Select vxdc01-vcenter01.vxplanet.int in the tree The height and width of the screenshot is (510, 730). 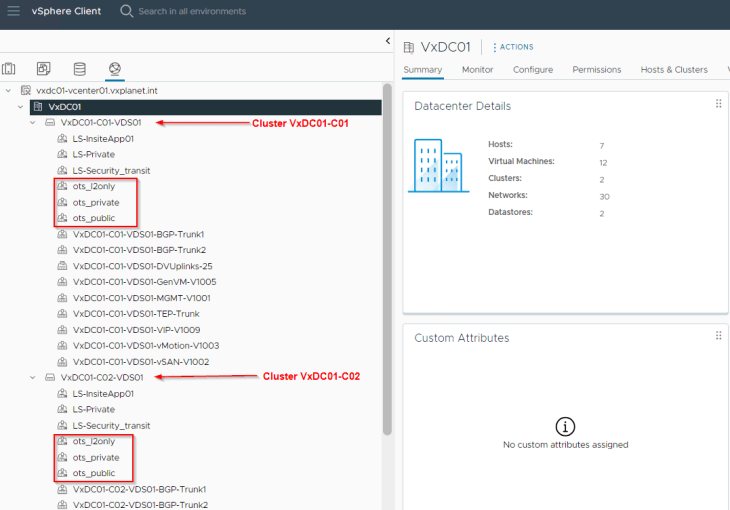(97, 90)
